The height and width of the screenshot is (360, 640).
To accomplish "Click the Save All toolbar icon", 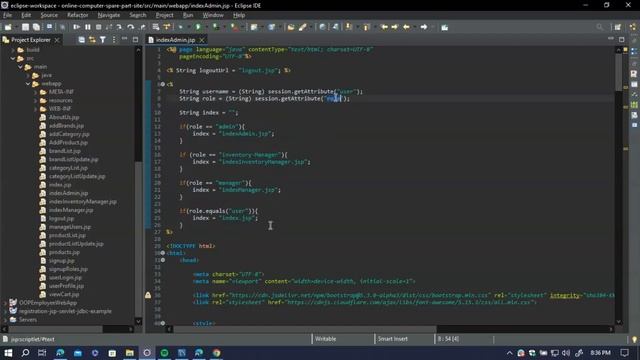I will pyautogui.click(x=36, y=27).
